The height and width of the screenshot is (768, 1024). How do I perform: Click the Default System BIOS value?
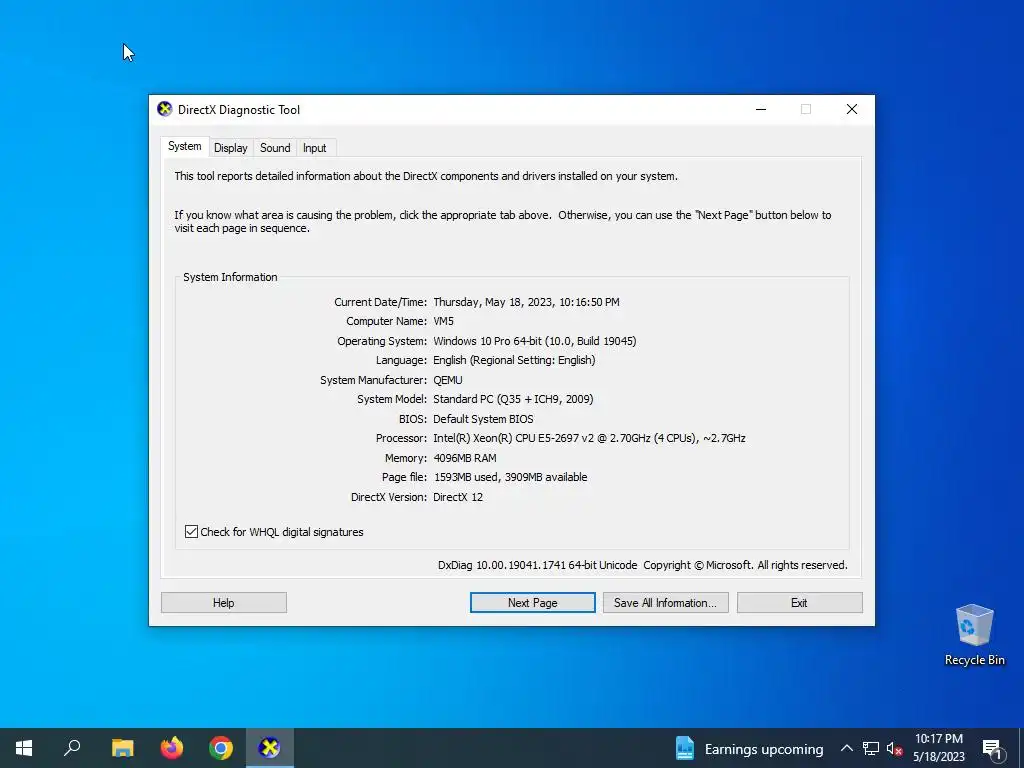click(x=483, y=419)
